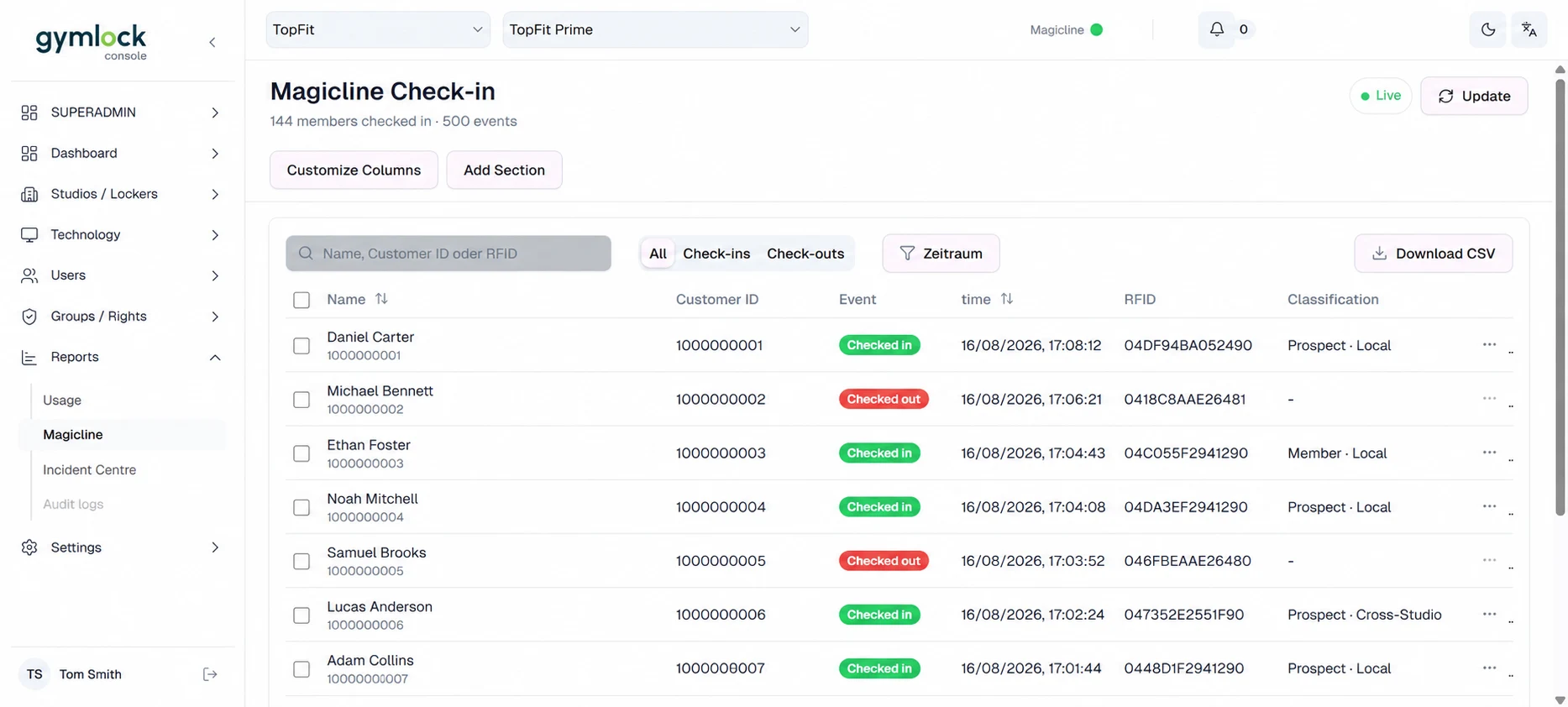The image size is (1568, 707).
Task: Click the Add Section button
Action: point(504,170)
